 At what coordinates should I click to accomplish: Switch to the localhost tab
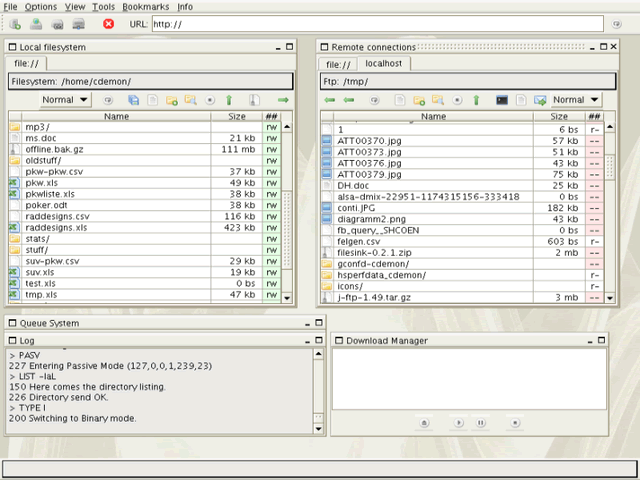point(385,64)
